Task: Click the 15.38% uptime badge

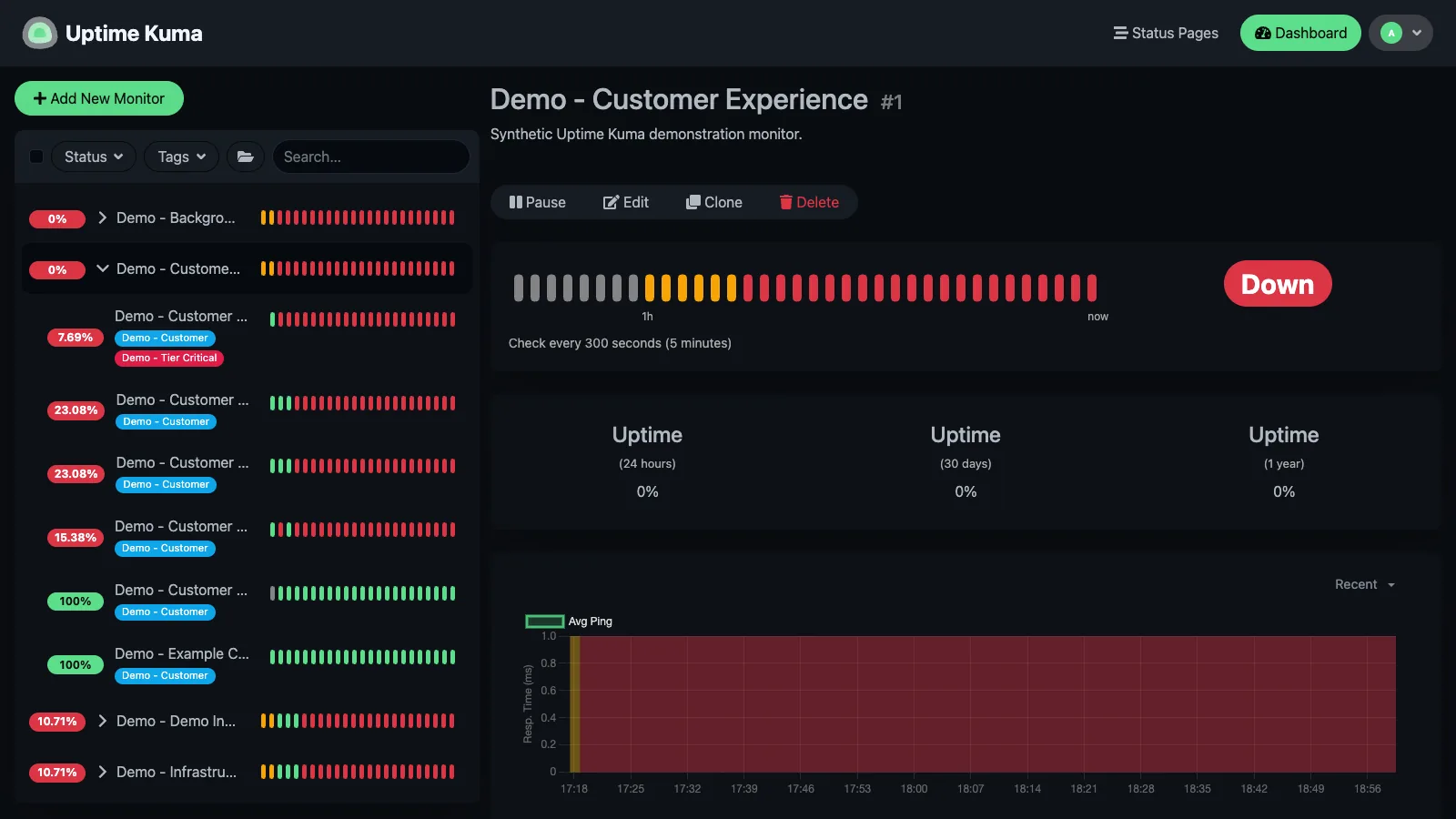Action: (x=76, y=538)
